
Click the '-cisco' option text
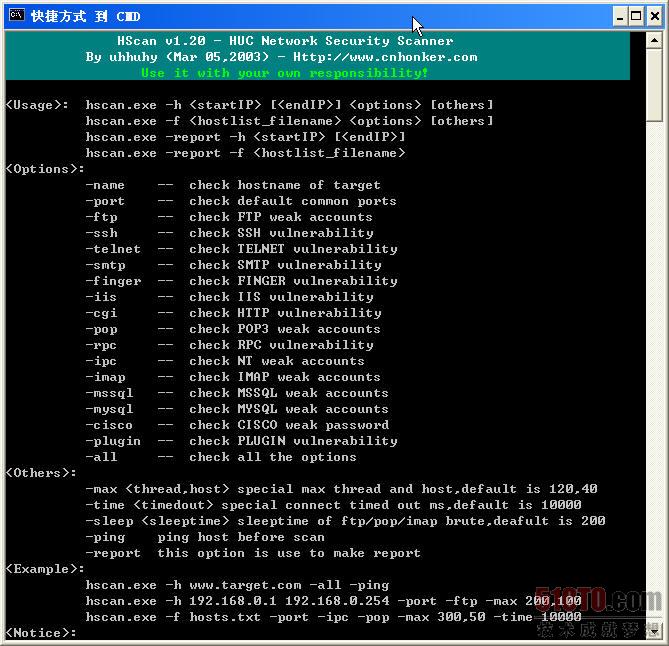(109, 425)
